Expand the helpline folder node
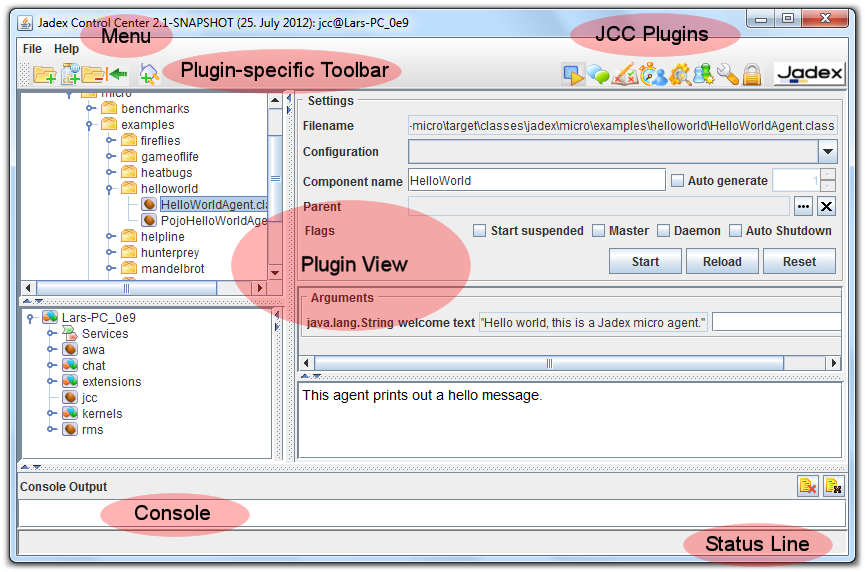 (x=111, y=237)
